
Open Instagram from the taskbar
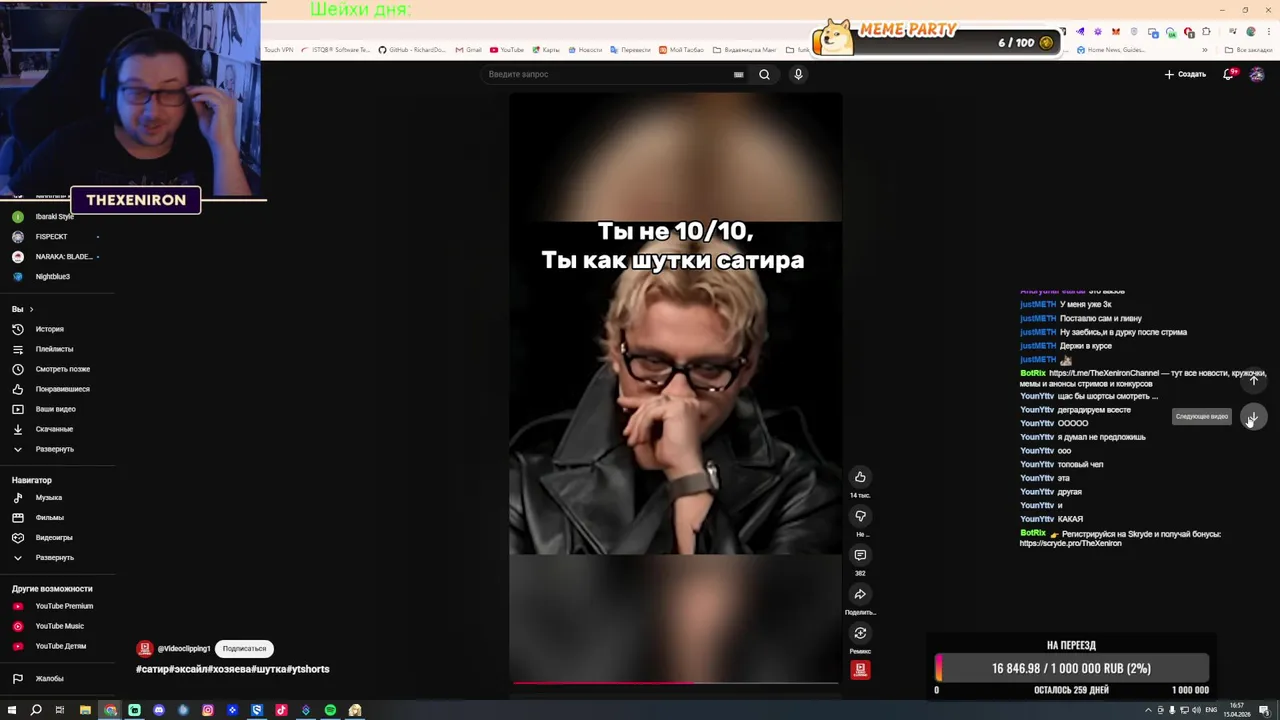(208, 710)
